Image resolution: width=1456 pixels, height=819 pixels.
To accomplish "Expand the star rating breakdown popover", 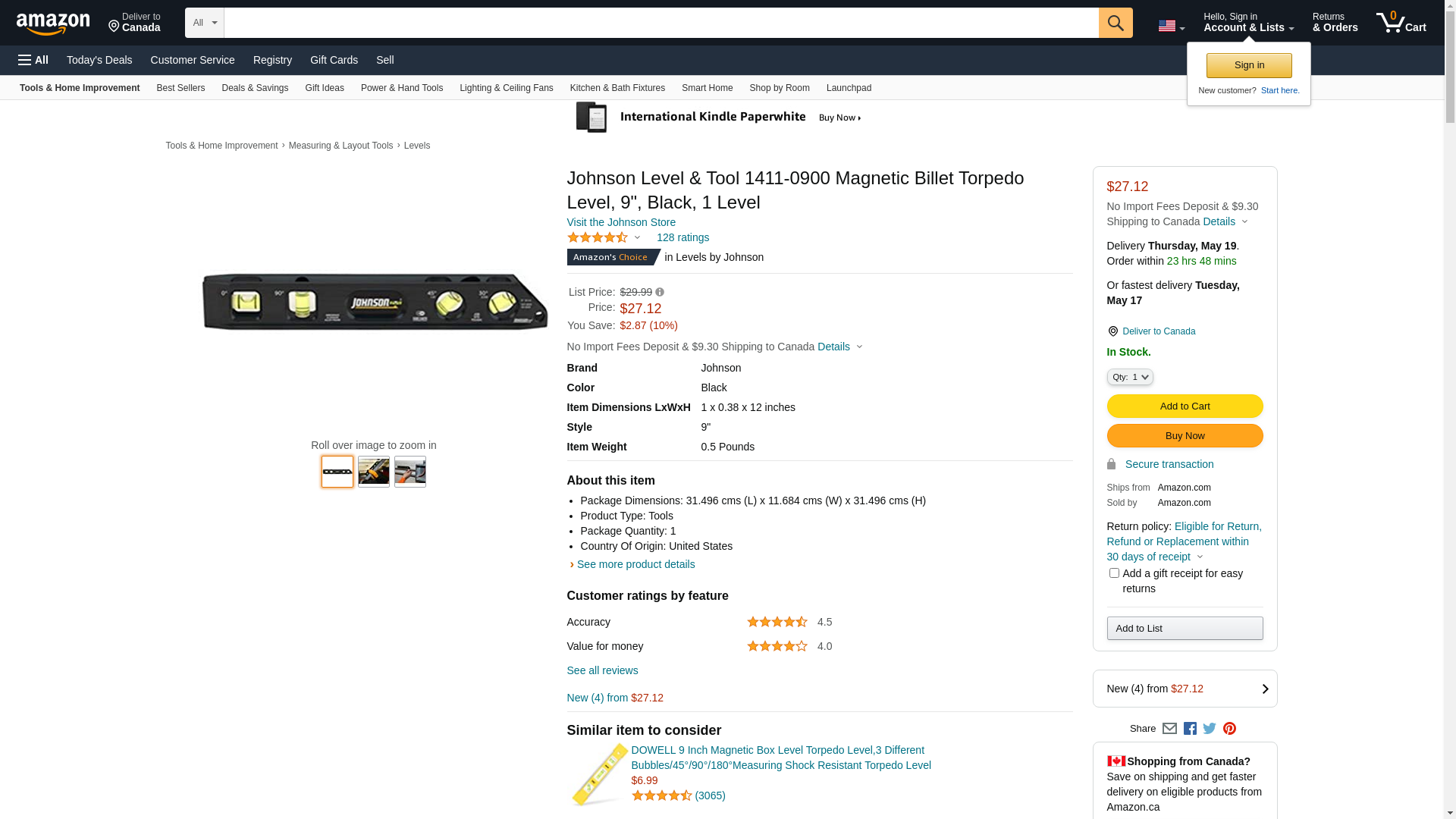I will tap(637, 238).
